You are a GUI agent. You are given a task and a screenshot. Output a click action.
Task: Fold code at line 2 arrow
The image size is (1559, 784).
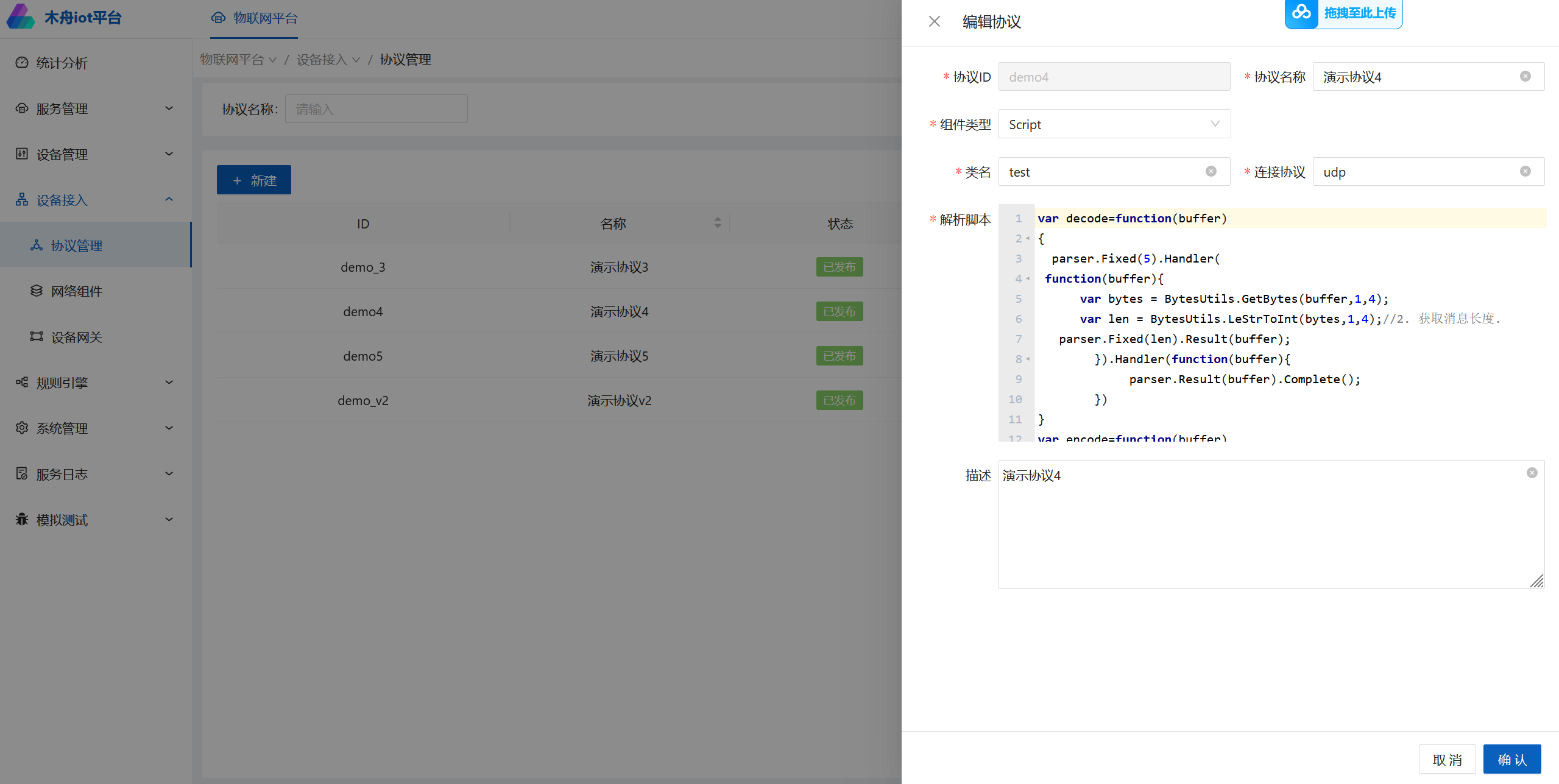(x=1028, y=239)
